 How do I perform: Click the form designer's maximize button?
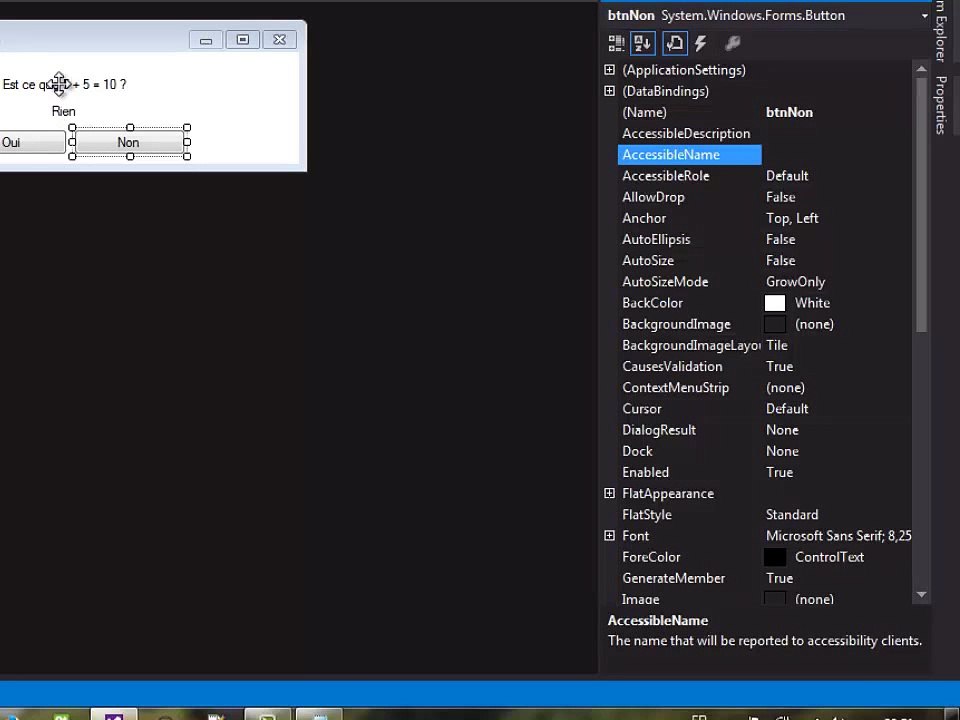click(x=242, y=40)
